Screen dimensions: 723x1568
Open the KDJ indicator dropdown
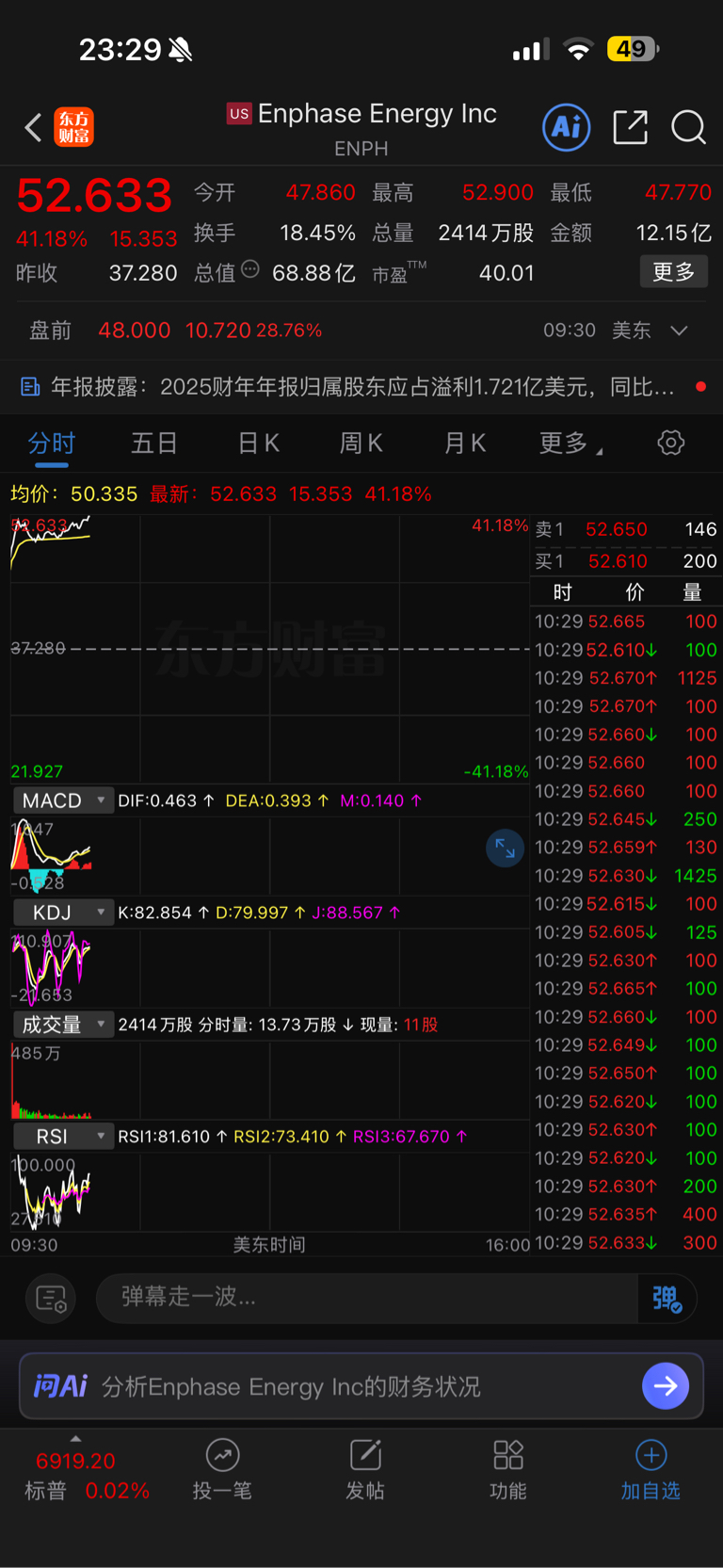tap(63, 913)
